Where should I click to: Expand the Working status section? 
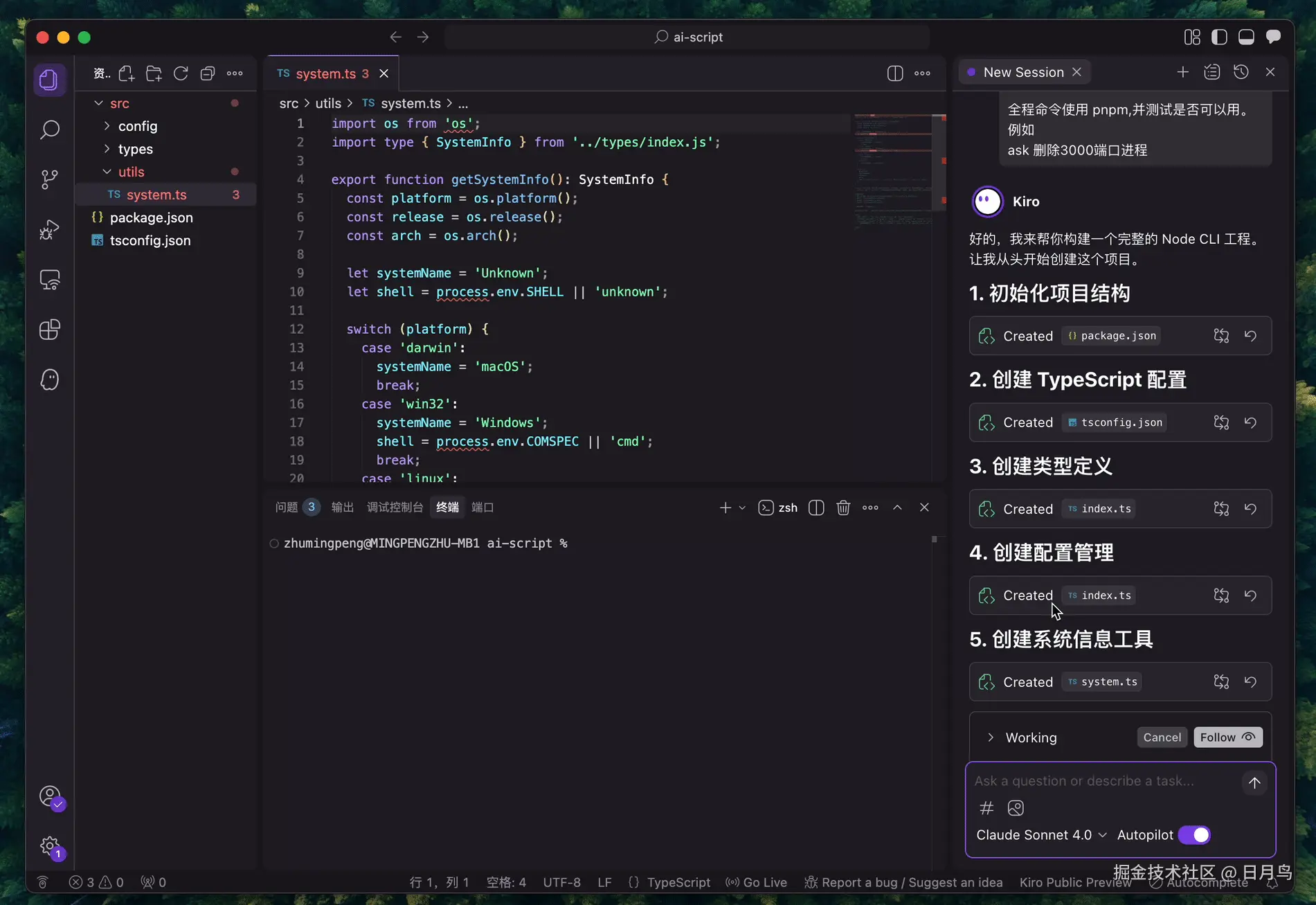click(x=991, y=737)
